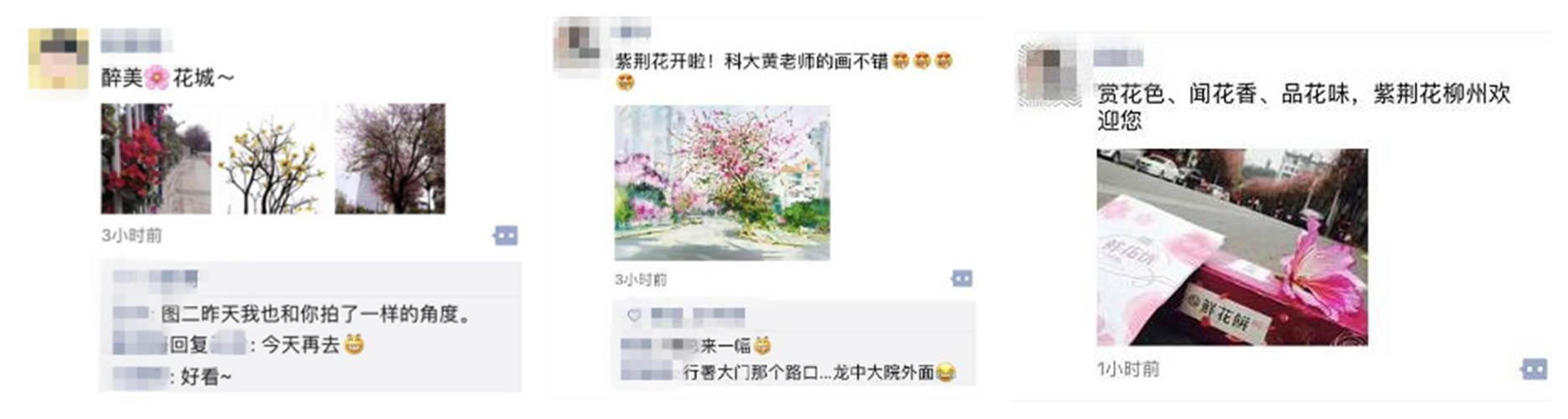Open avatar of 赏花色 post author

(1049, 75)
